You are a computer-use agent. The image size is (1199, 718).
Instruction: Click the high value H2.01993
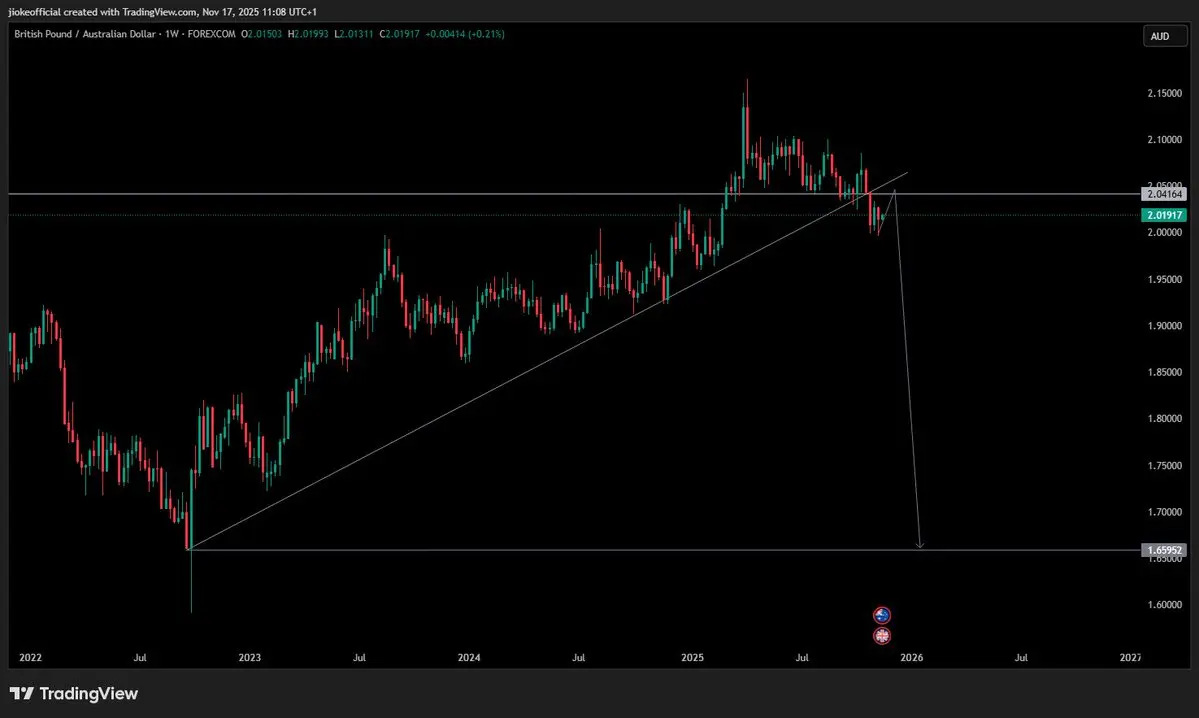click(308, 34)
